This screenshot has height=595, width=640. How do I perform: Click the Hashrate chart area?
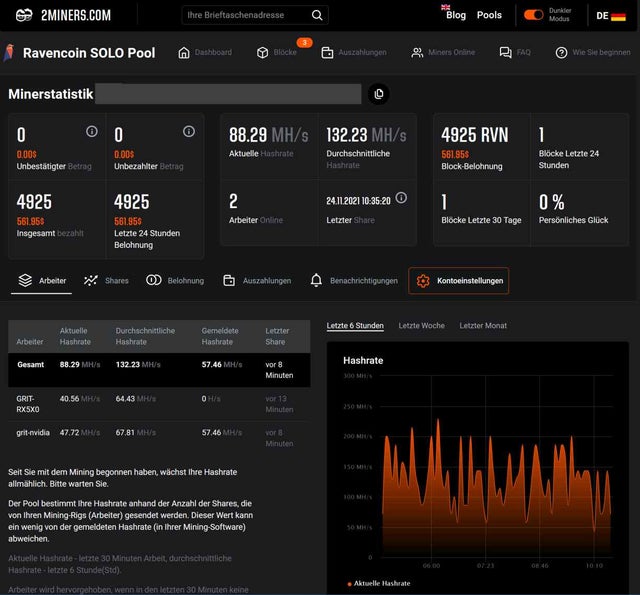[496, 466]
